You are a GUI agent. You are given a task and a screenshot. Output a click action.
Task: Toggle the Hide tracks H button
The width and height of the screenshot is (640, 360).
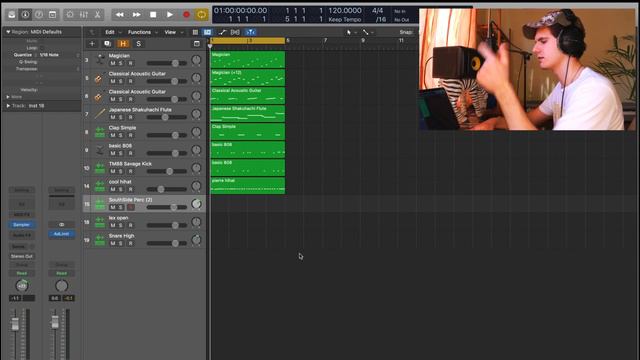tap(123, 44)
